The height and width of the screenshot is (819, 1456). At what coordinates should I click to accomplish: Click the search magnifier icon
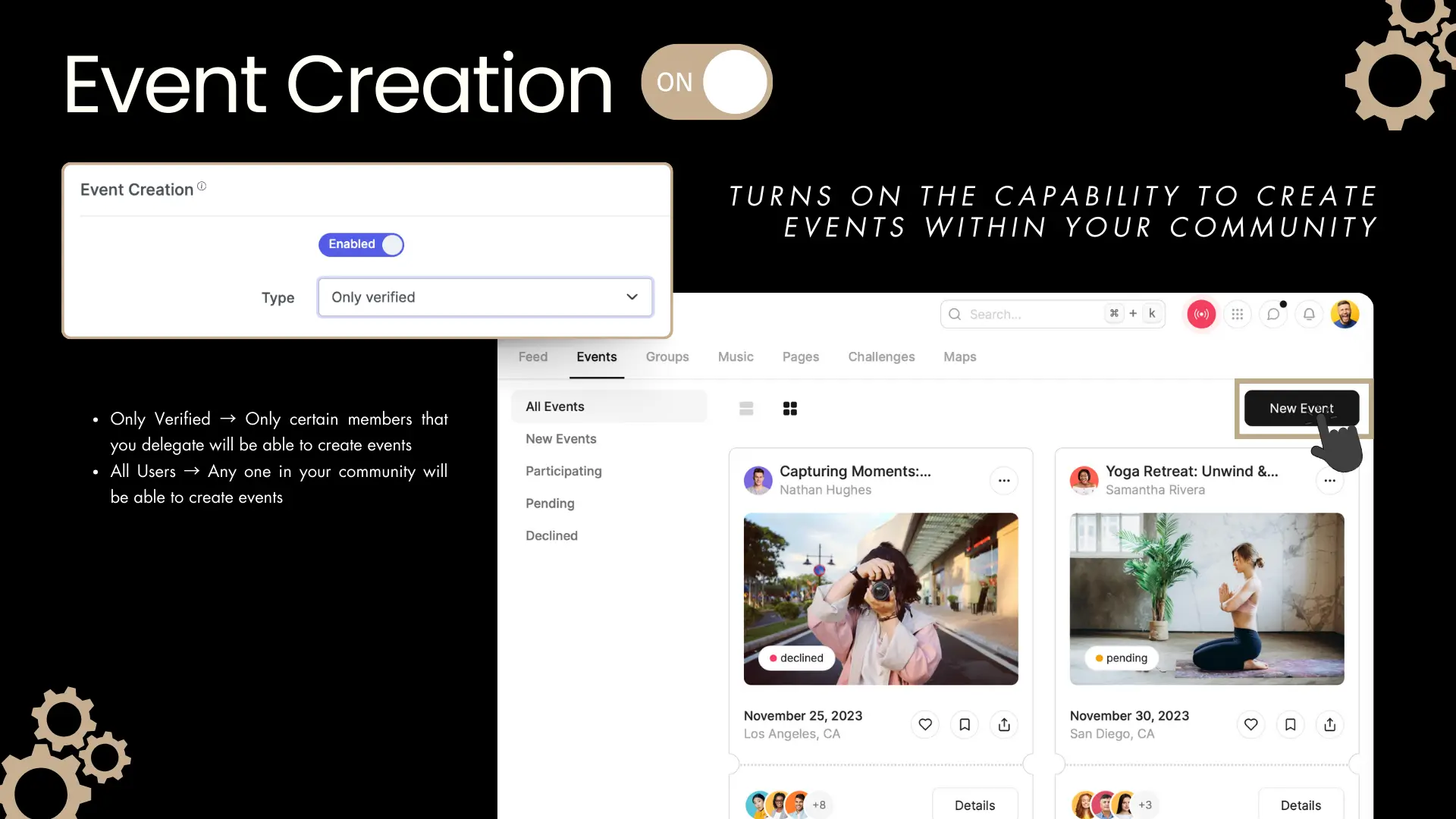click(955, 314)
